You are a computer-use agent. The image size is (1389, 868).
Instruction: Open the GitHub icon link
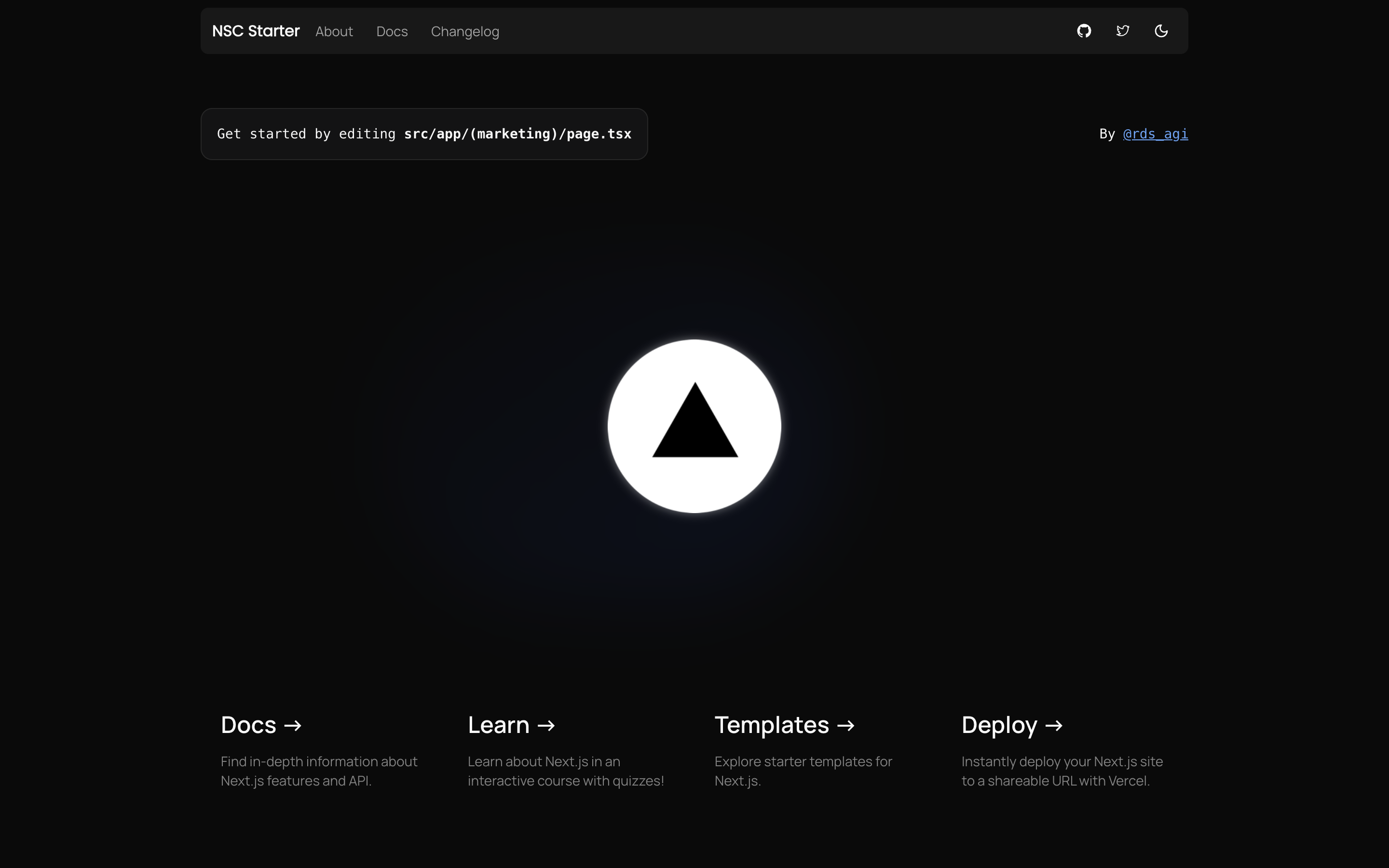[1084, 31]
